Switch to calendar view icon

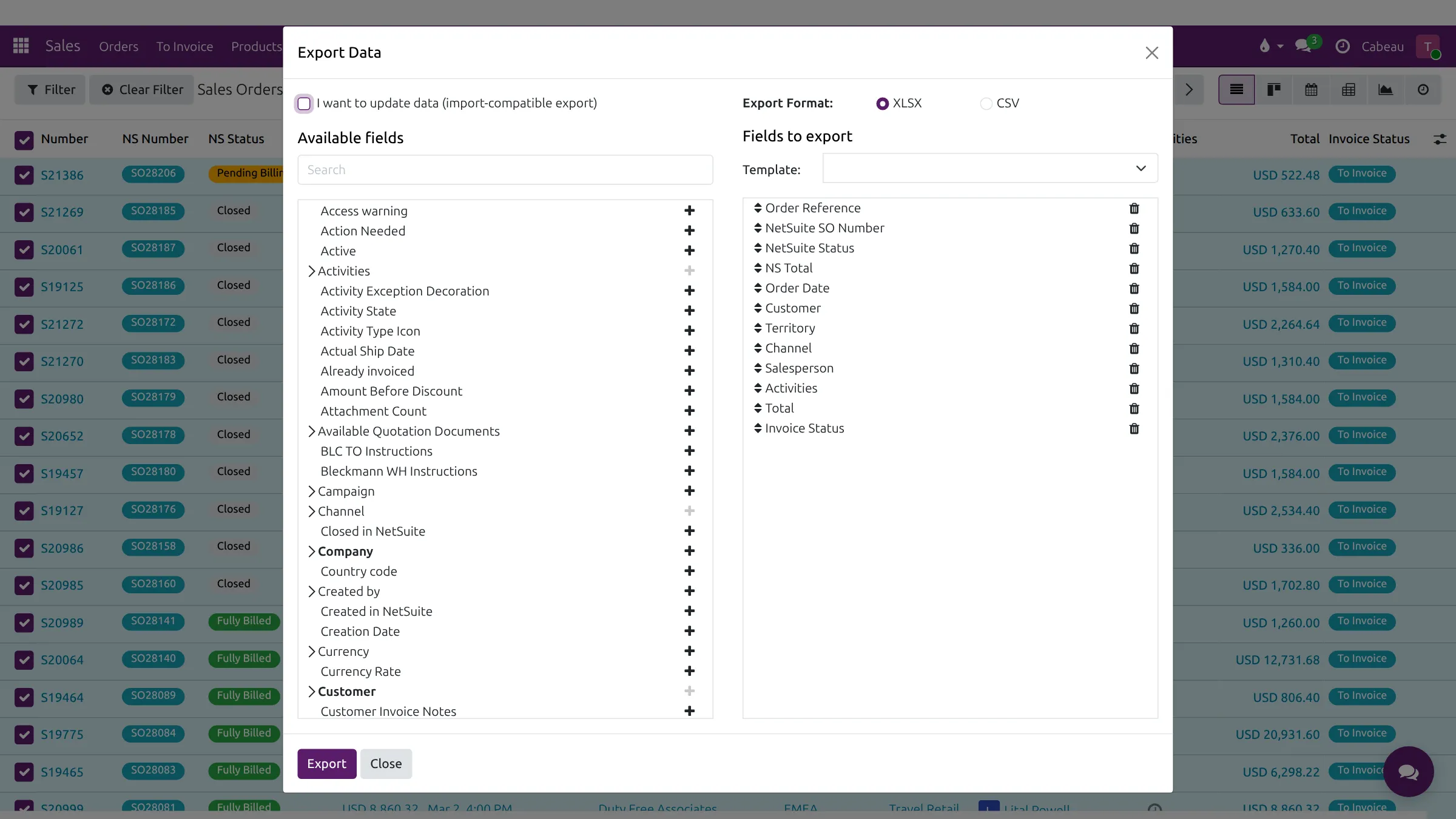click(1311, 90)
